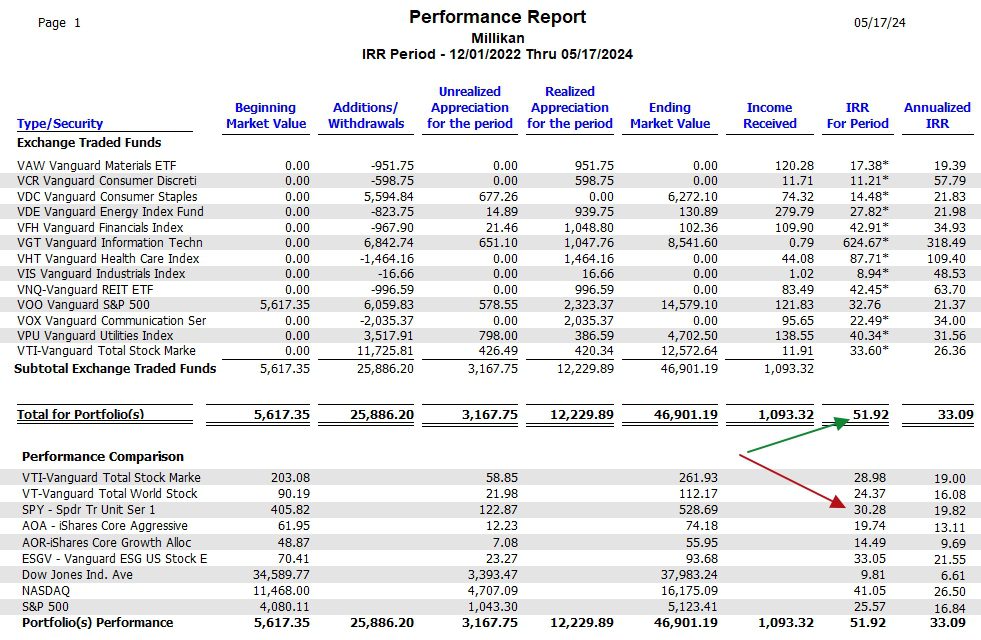Select the Dow Jones Ind. Ave row
The image size is (981, 640).
490,574
